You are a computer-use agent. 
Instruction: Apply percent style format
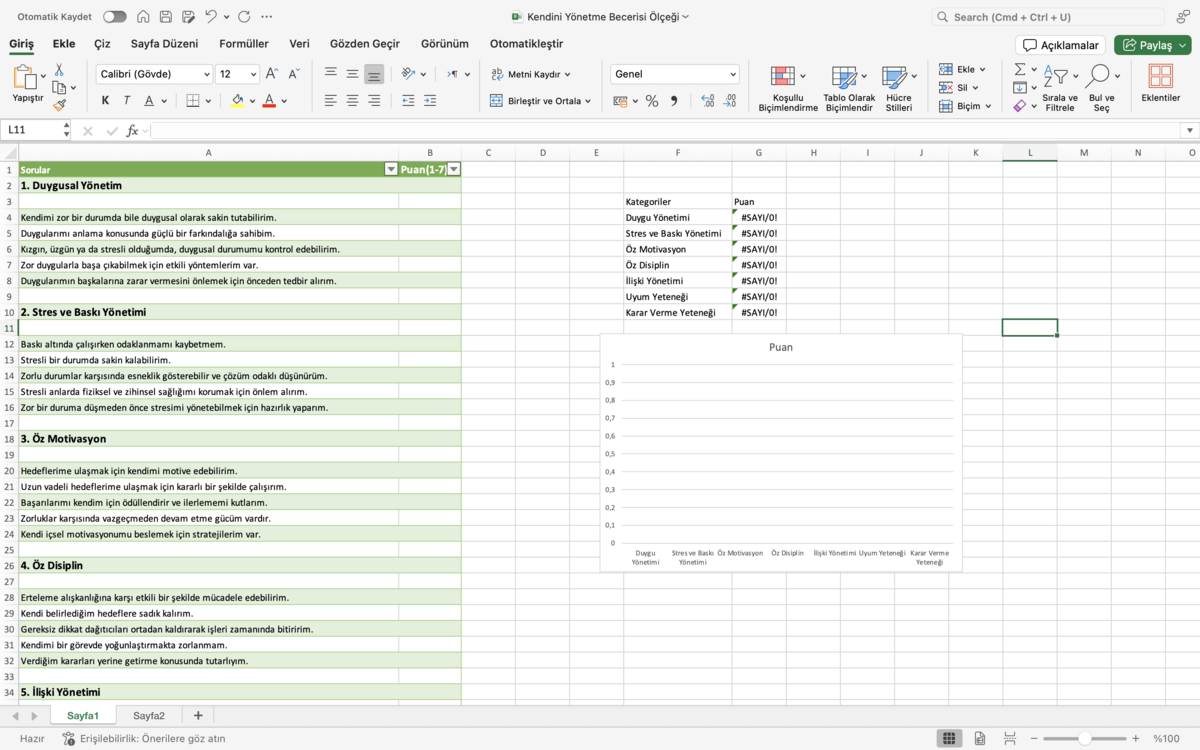(652, 101)
